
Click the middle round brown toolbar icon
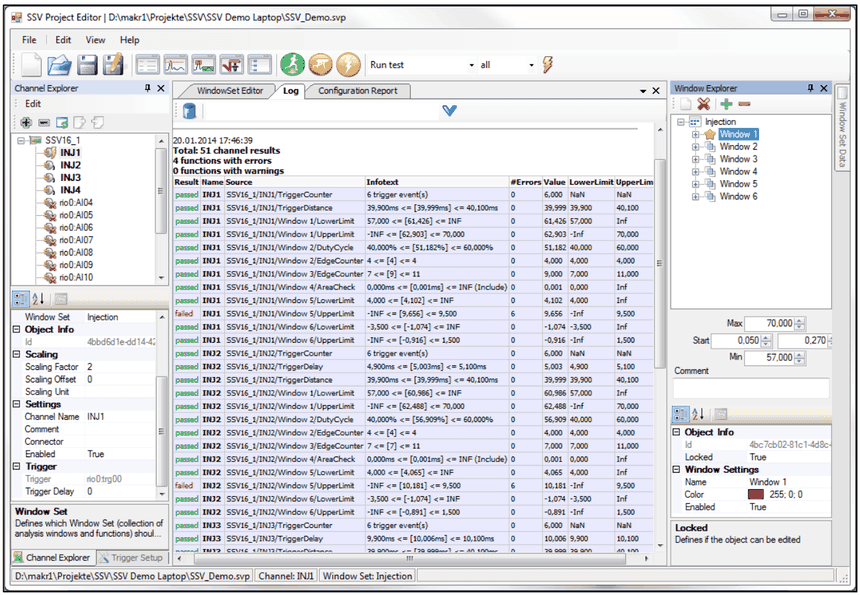click(320, 64)
